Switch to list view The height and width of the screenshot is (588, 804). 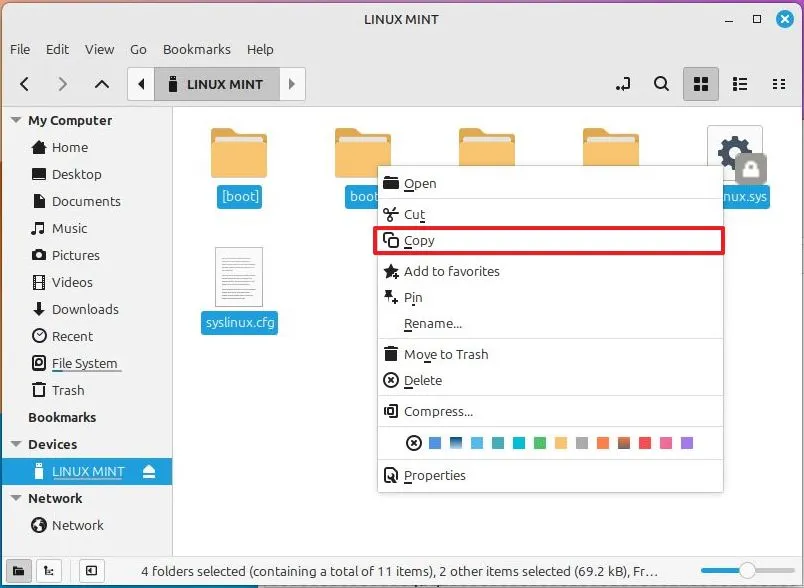click(x=740, y=84)
